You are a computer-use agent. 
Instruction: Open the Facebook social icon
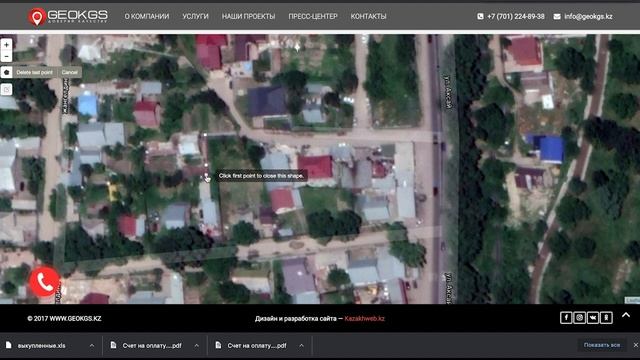(566, 318)
